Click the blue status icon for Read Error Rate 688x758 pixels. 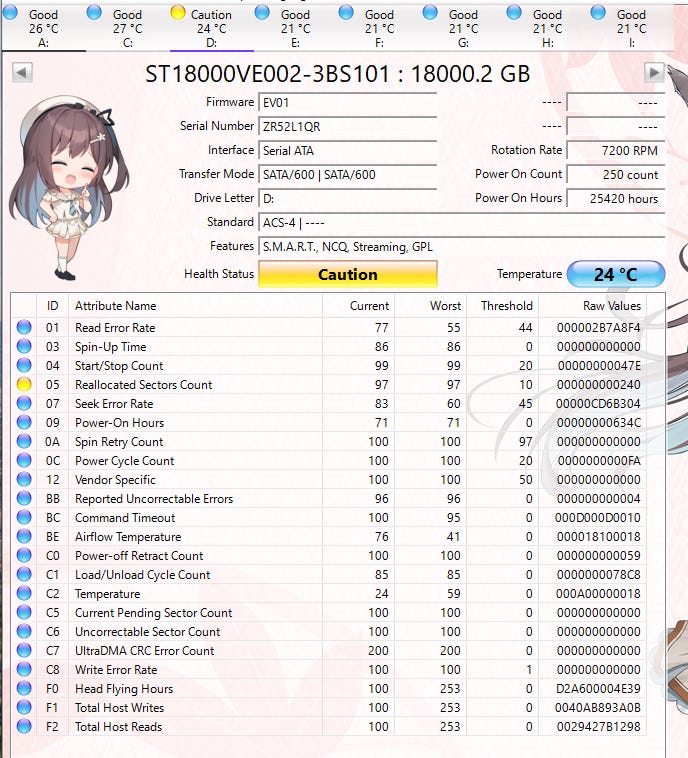pyautogui.click(x=24, y=327)
